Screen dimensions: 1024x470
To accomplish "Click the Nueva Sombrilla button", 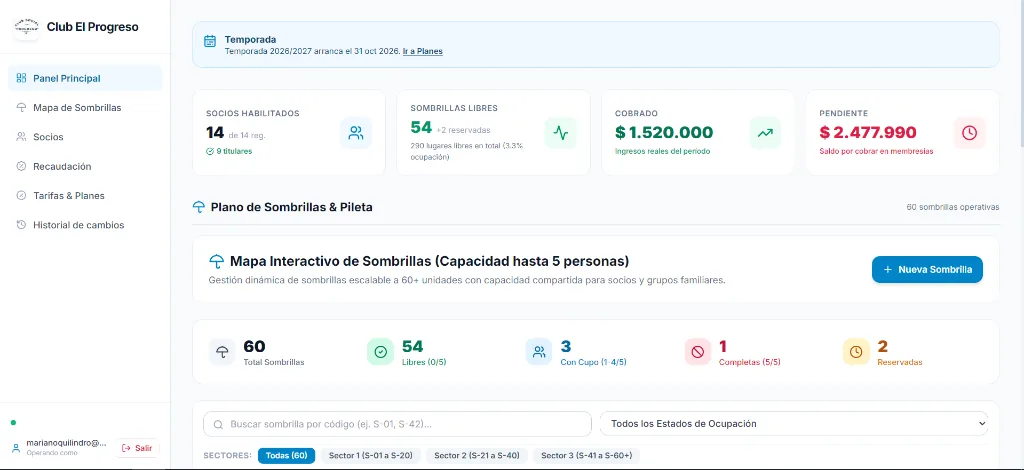I will (927, 270).
